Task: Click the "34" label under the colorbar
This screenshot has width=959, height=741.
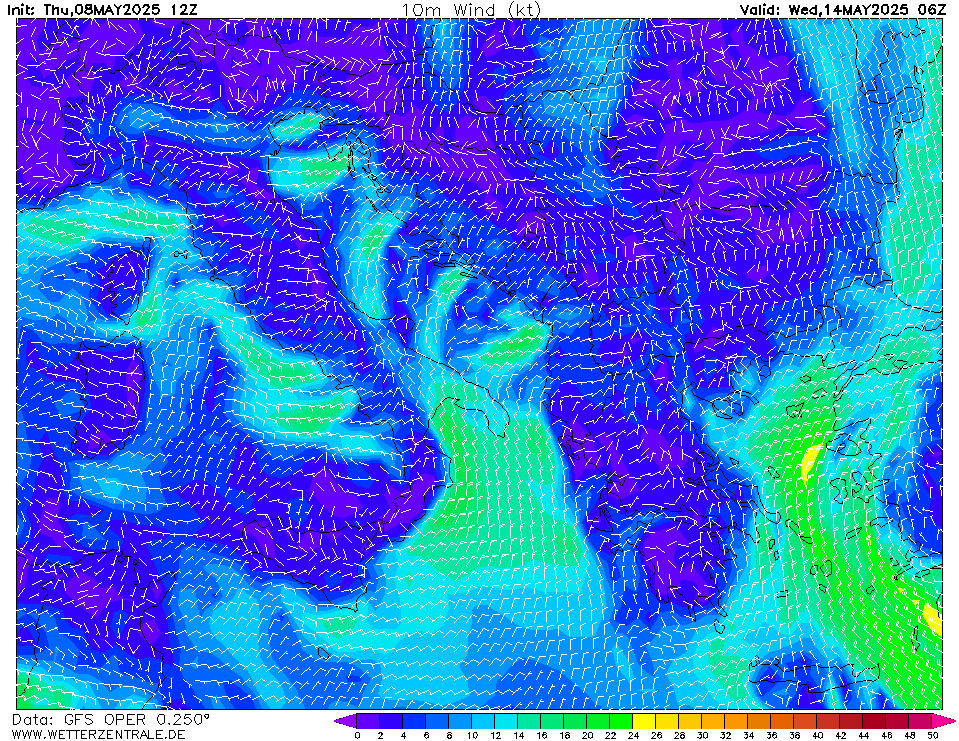Action: [749, 735]
